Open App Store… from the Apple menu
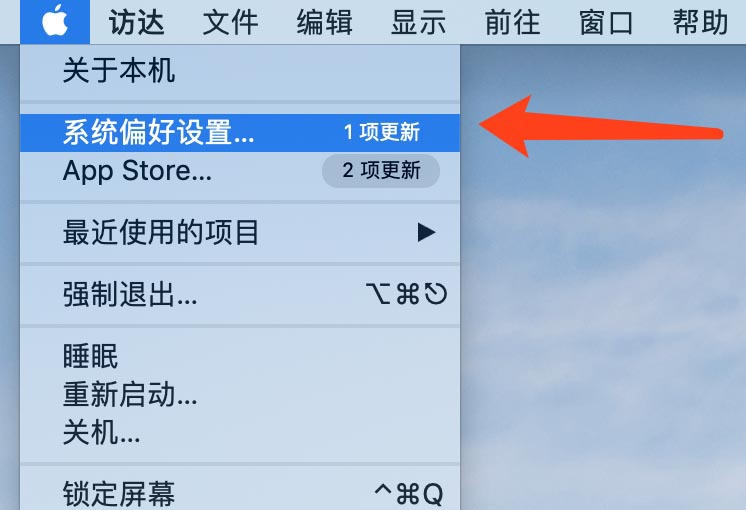 [240, 171]
